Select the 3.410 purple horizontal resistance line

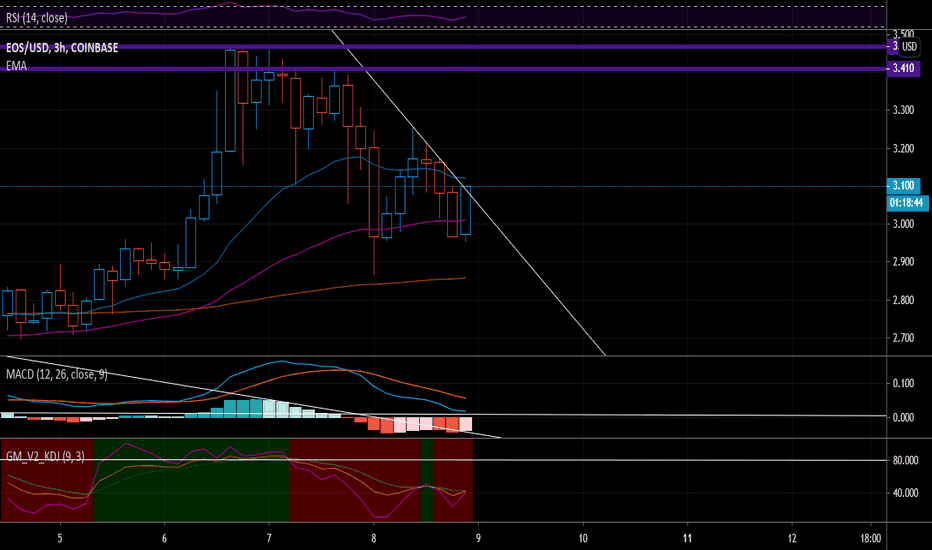[x=443, y=69]
